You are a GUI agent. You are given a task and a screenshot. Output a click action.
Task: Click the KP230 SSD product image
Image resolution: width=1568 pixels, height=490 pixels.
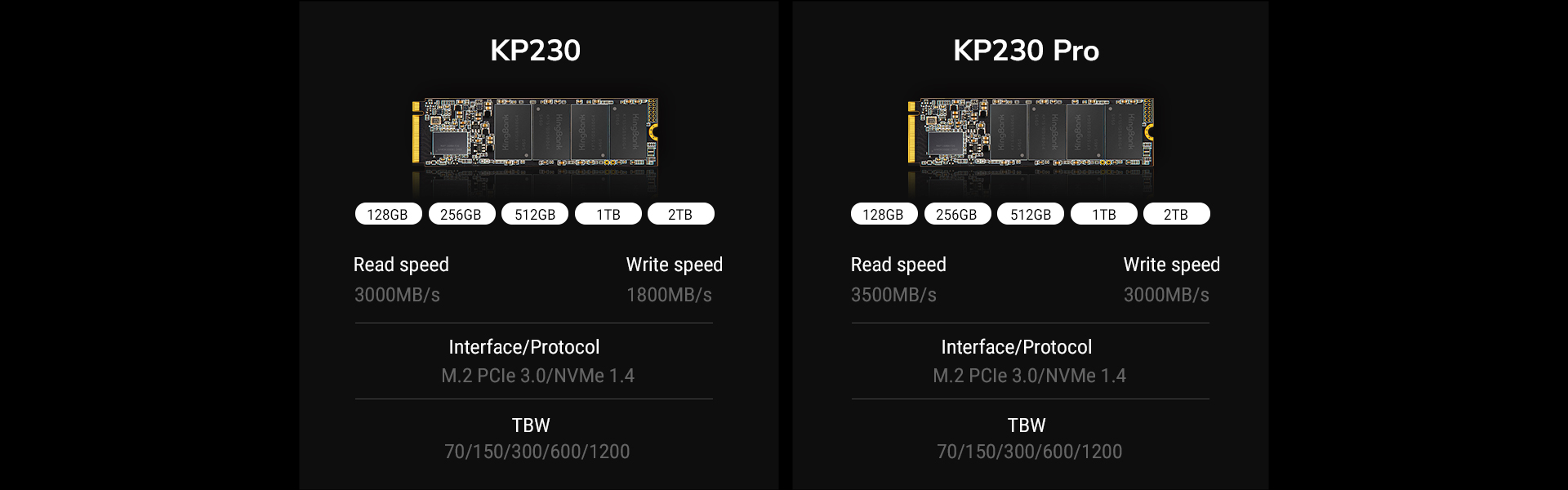(x=535, y=133)
